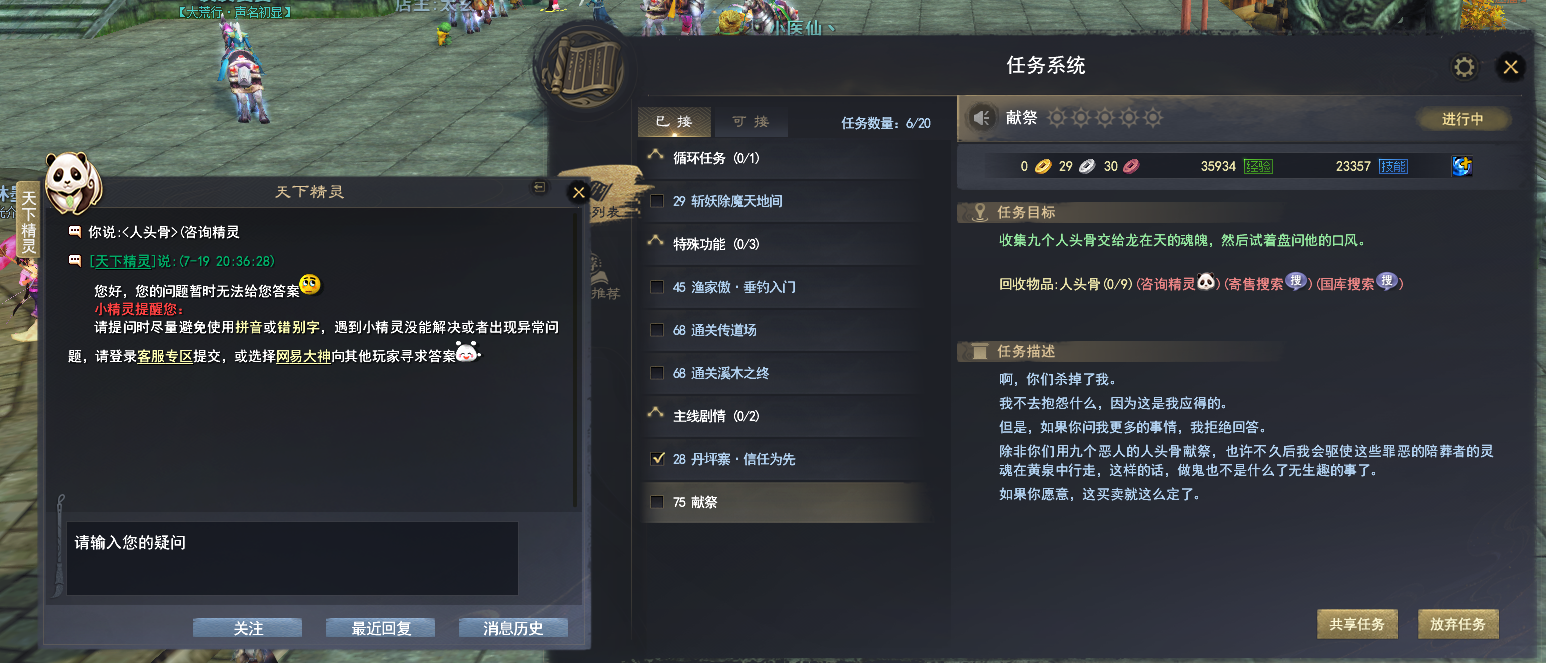Click the 搜 bubble after 寄售搜索
Viewport: 1546px width, 663px height.
[1297, 283]
